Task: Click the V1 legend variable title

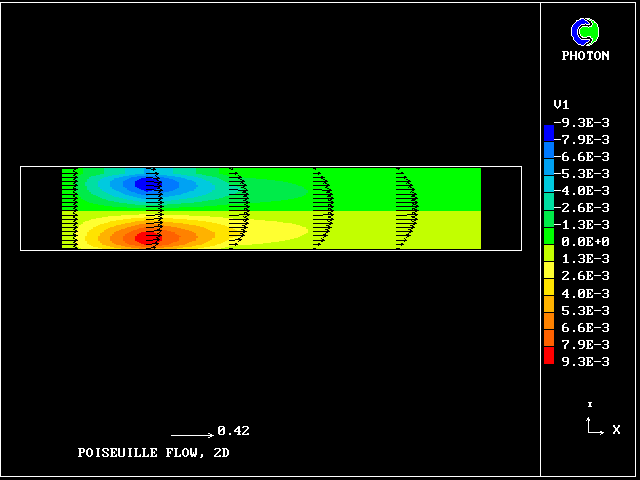Action: coord(561,105)
